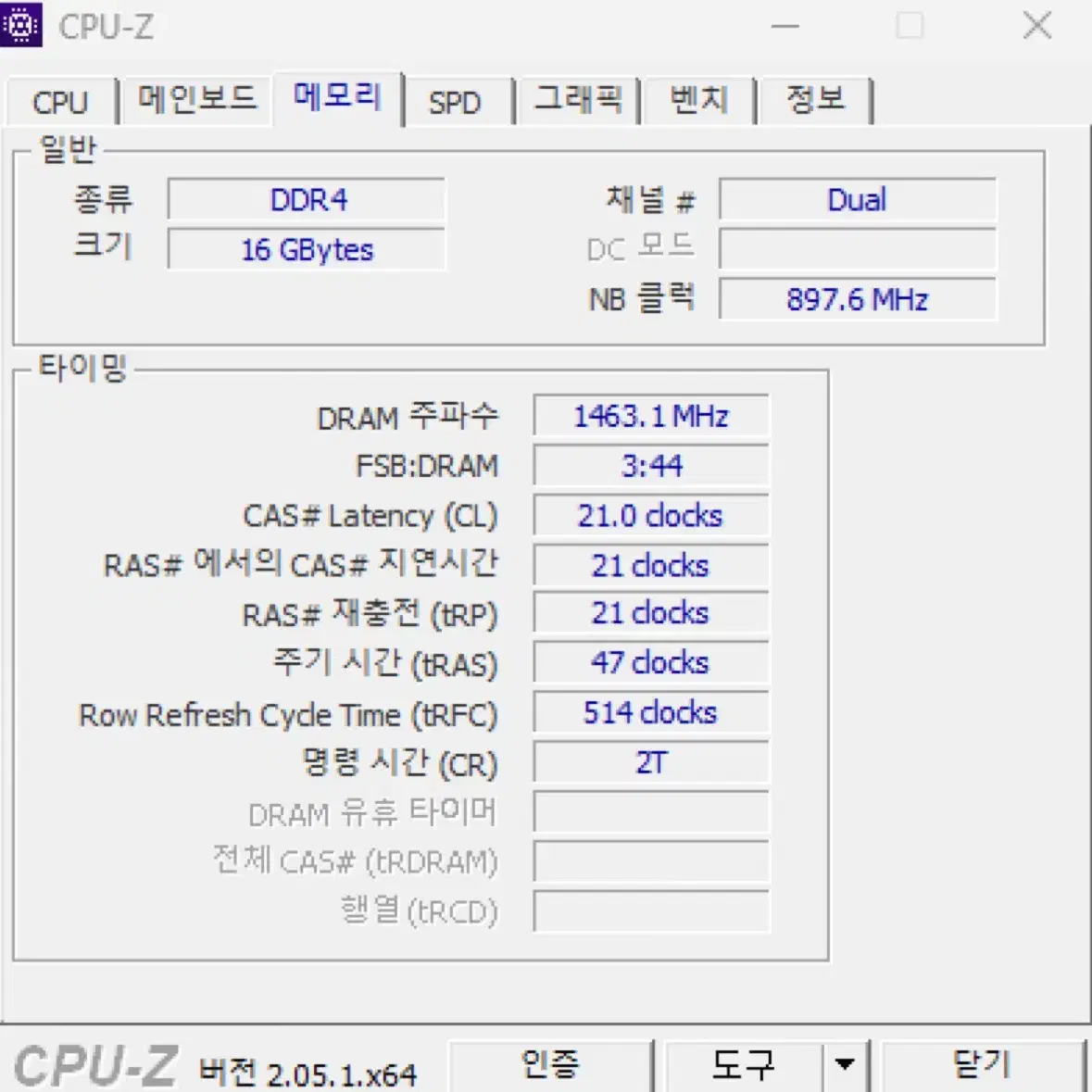
Task: Close the CPU-Z window
Action: click(x=1037, y=26)
